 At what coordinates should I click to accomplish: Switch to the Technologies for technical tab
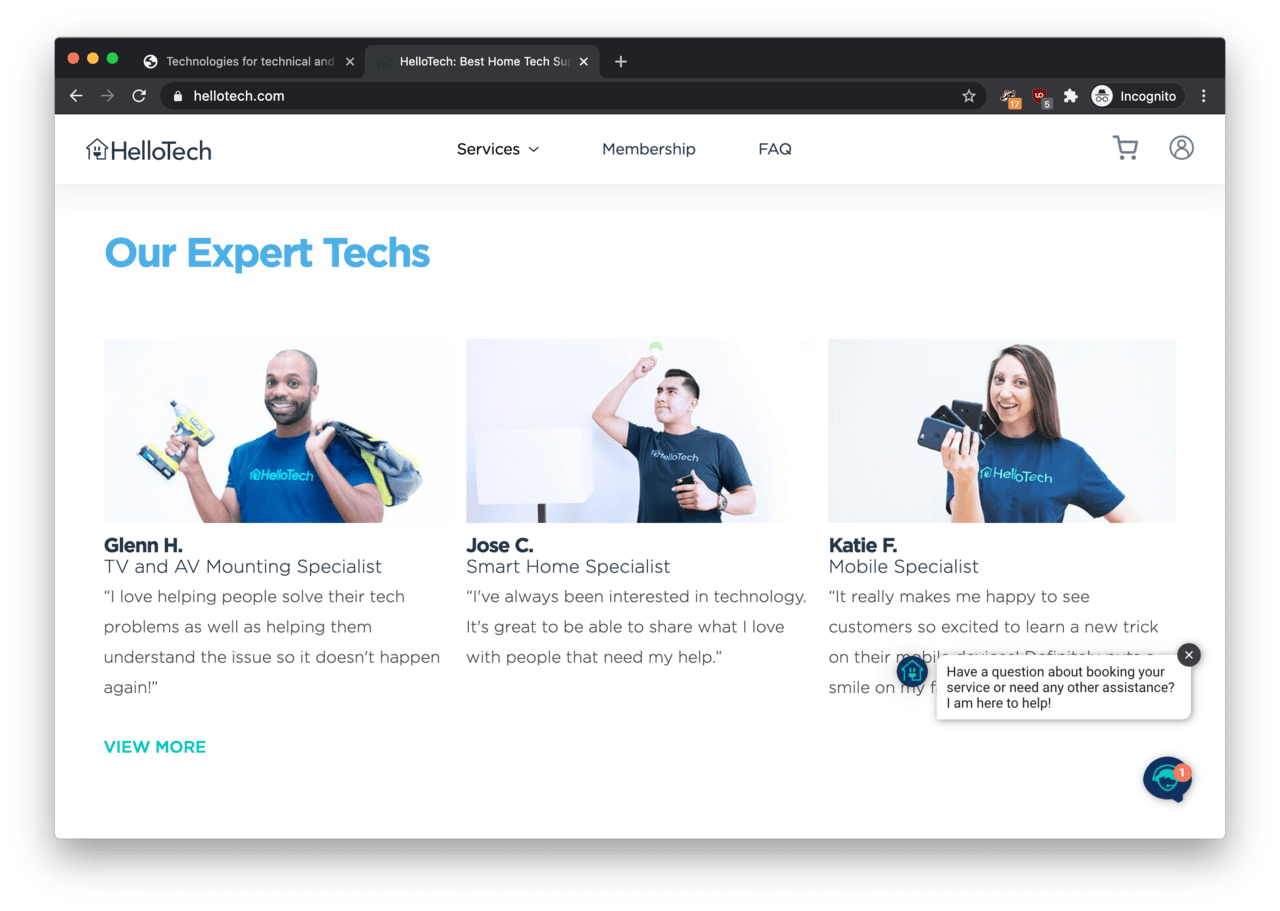pos(249,61)
